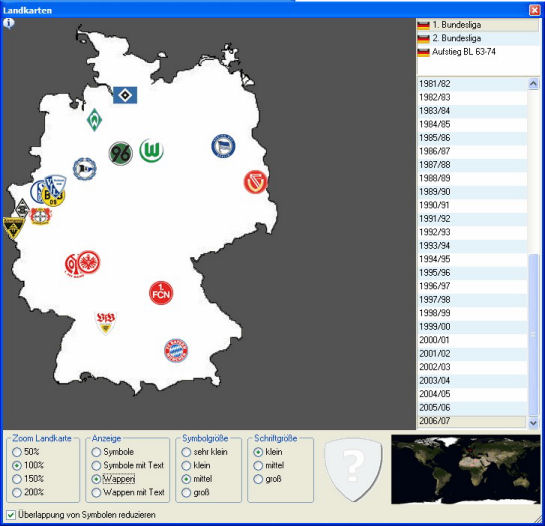Close the Landkarten window

click(x=534, y=10)
